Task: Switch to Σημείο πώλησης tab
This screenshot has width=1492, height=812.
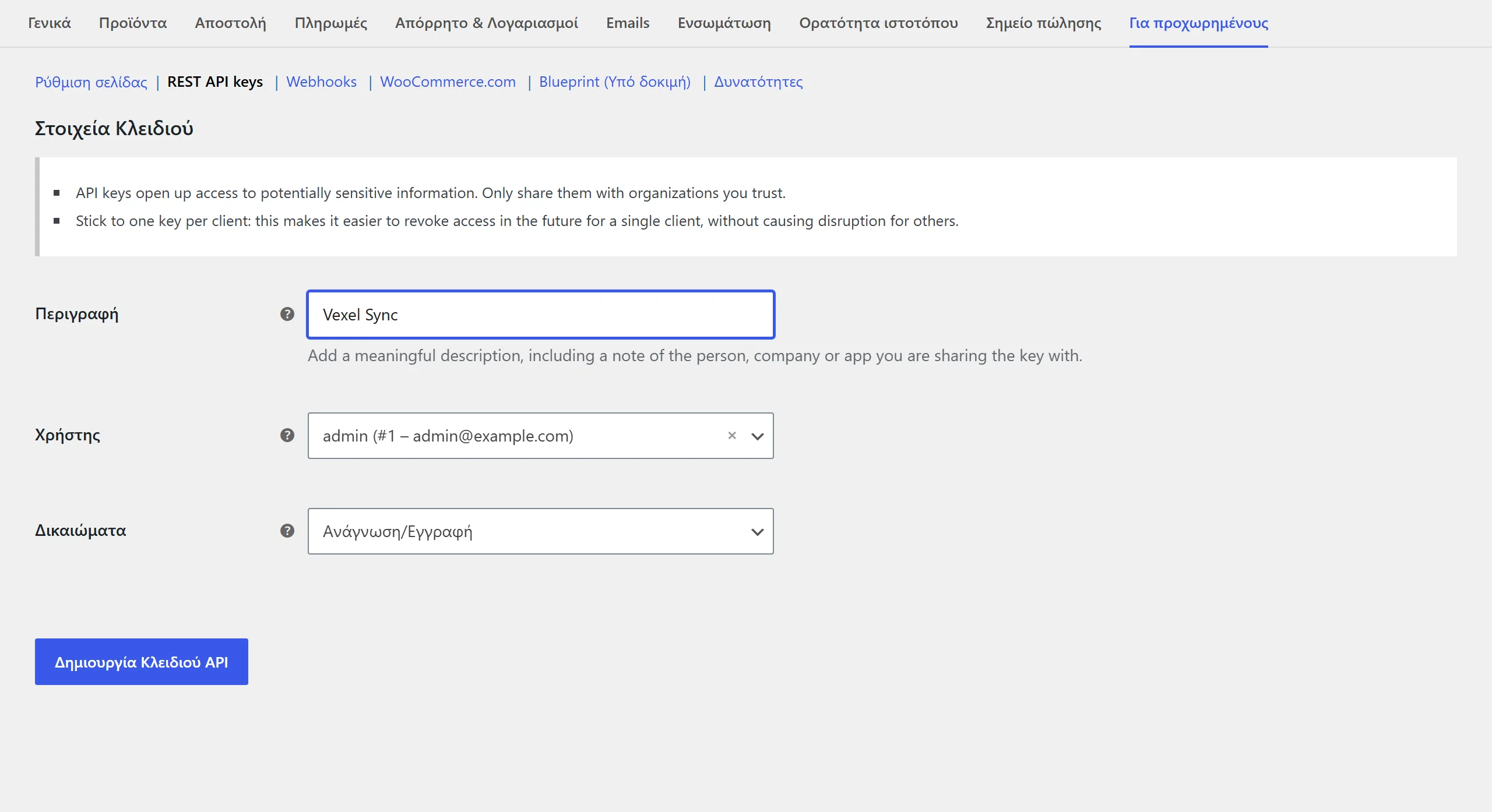Action: pos(1043,23)
